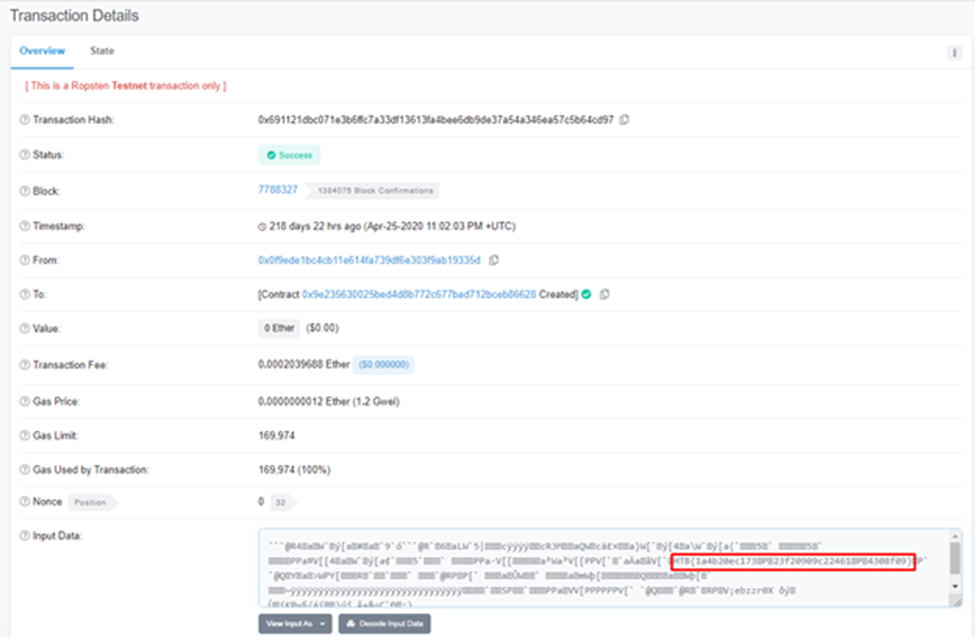The image size is (975, 637).
Task: Copy the From address to clipboard
Action: [x=494, y=260]
